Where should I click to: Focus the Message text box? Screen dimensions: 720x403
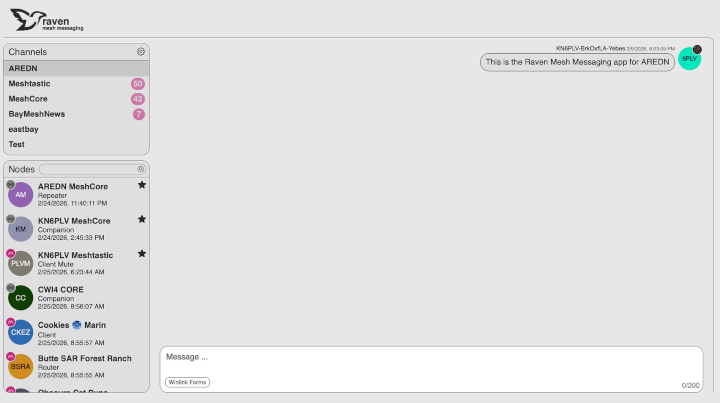point(431,369)
